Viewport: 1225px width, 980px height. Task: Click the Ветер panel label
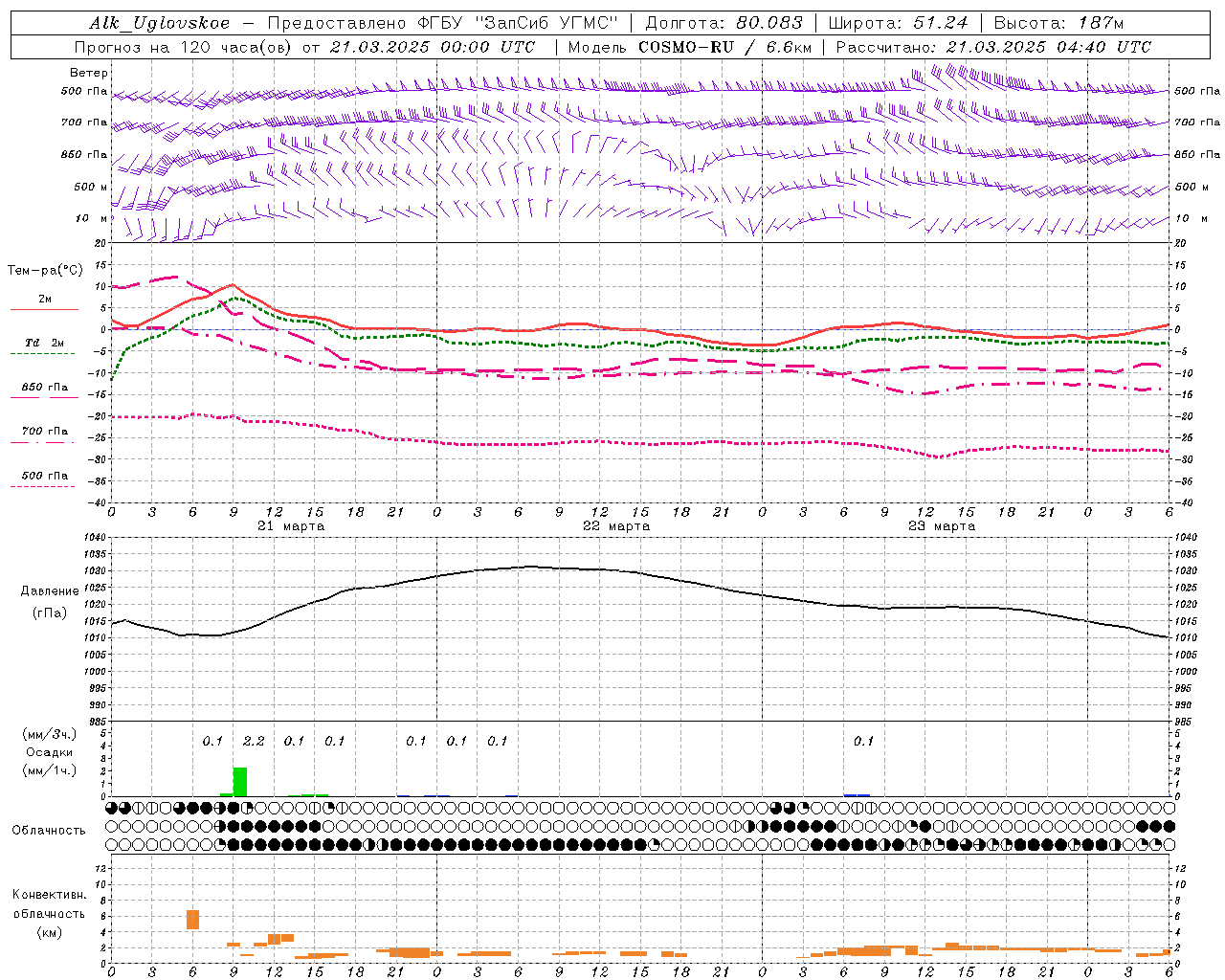tap(89, 73)
